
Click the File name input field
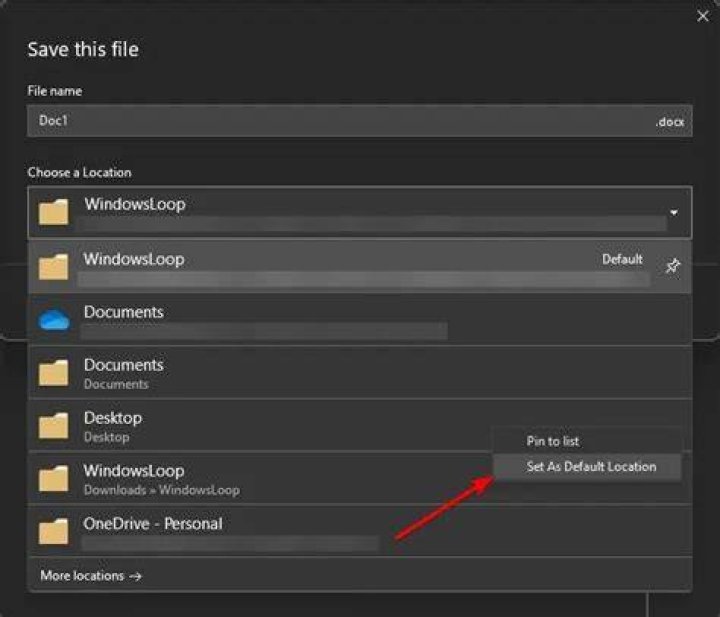[360, 121]
